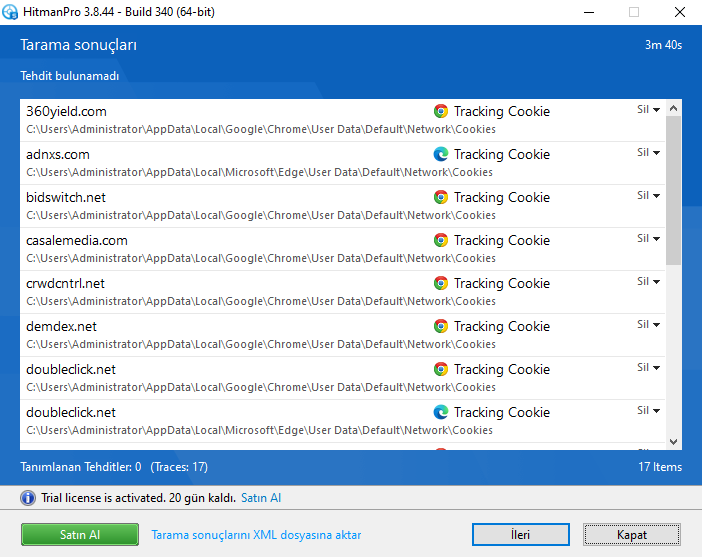Open the Sil dropdown for bidswitch.net
The height and width of the screenshot is (557, 702).
click(648, 196)
